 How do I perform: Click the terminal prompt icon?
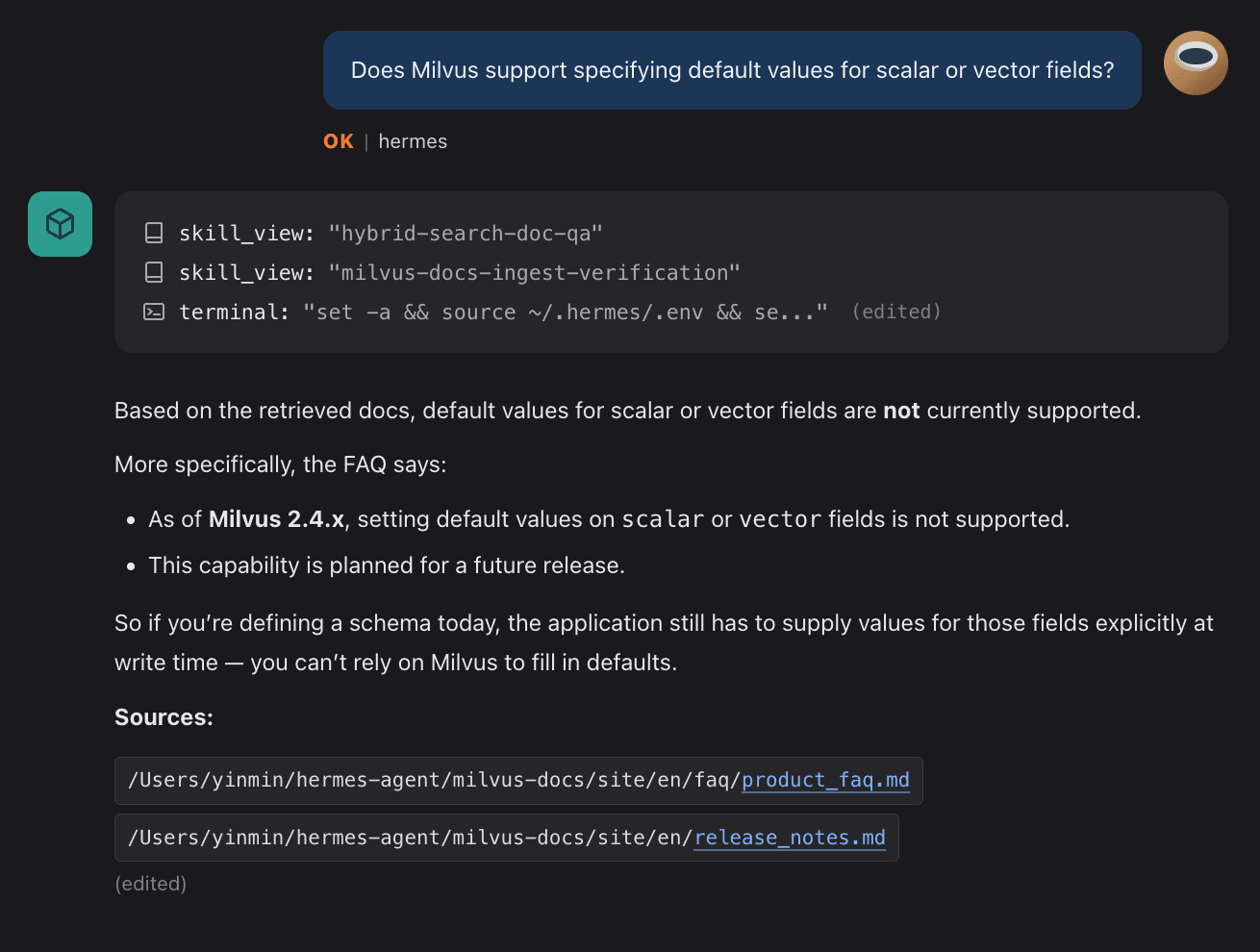154,312
